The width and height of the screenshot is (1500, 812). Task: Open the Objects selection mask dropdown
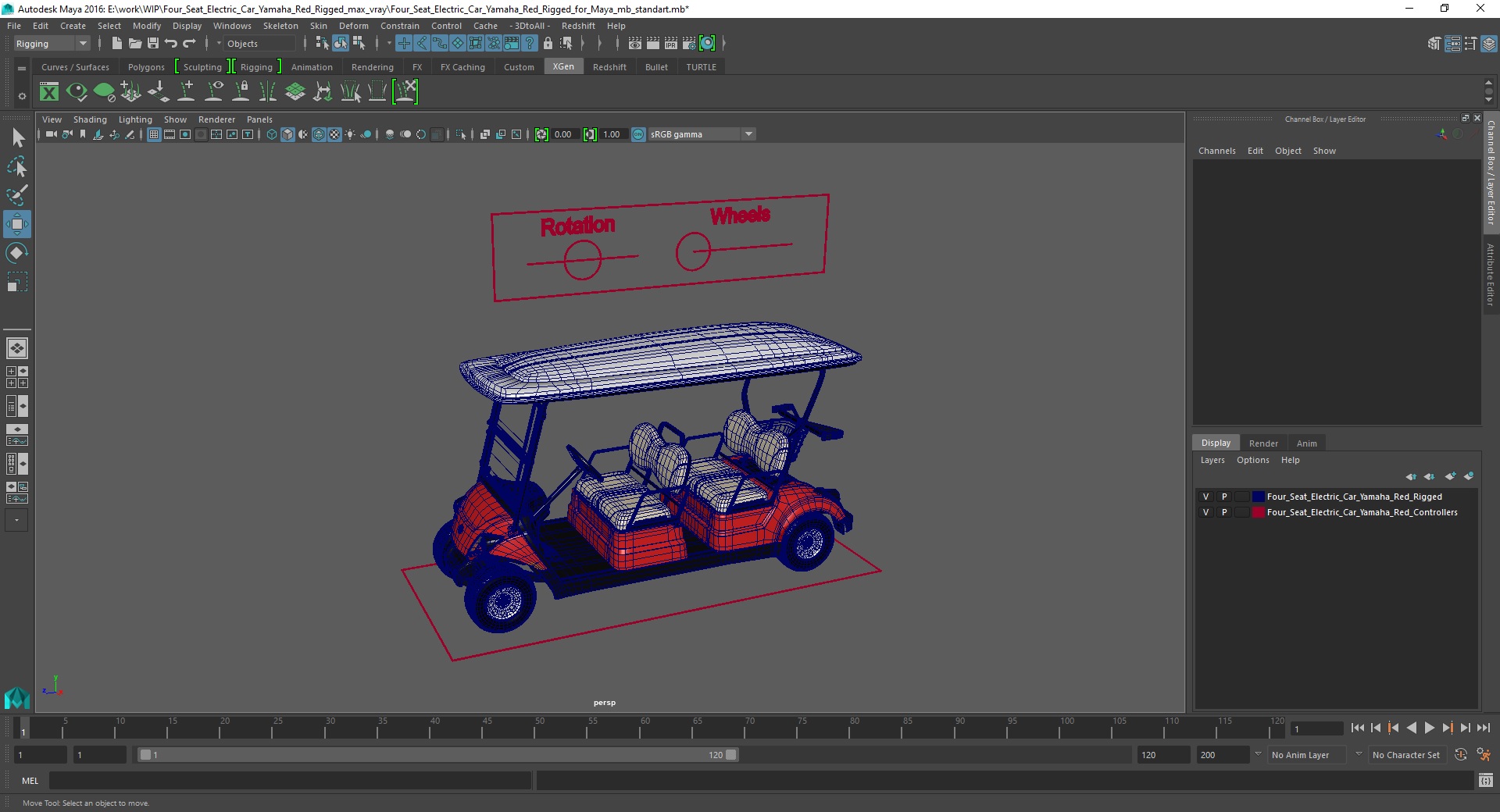[260, 44]
